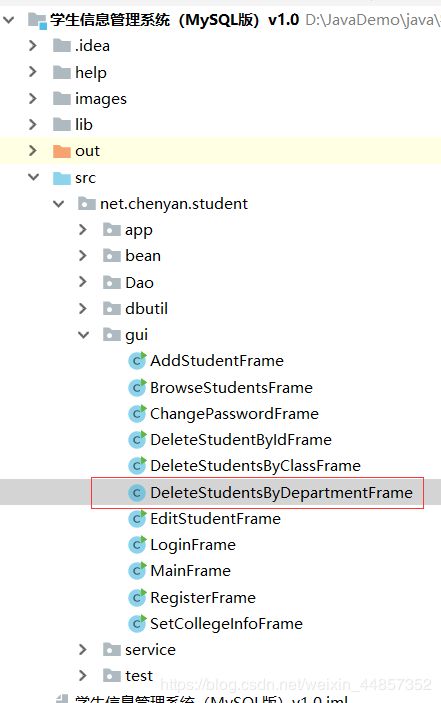Click the app package icon
This screenshot has height=703, width=441.
pyautogui.click(x=112, y=230)
